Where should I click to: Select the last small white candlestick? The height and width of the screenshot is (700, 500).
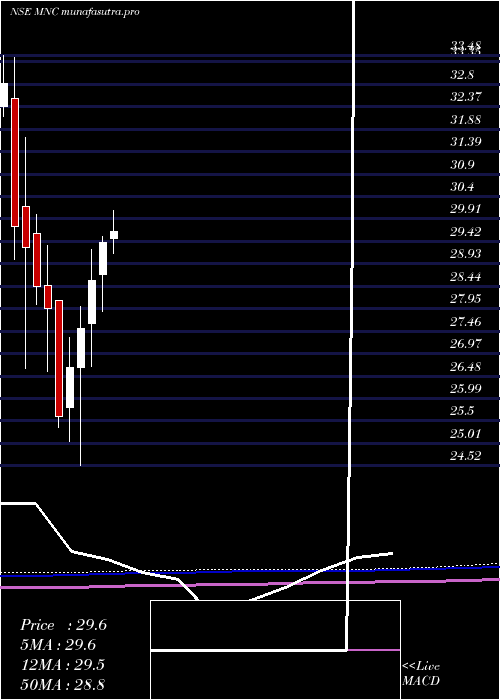pyautogui.click(x=114, y=235)
